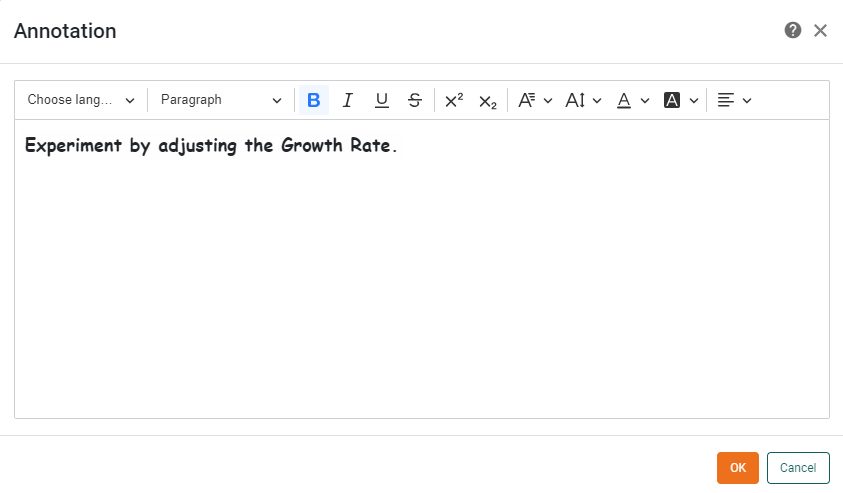Open the font family icon
Screen dimensions: 843x493
526,100
